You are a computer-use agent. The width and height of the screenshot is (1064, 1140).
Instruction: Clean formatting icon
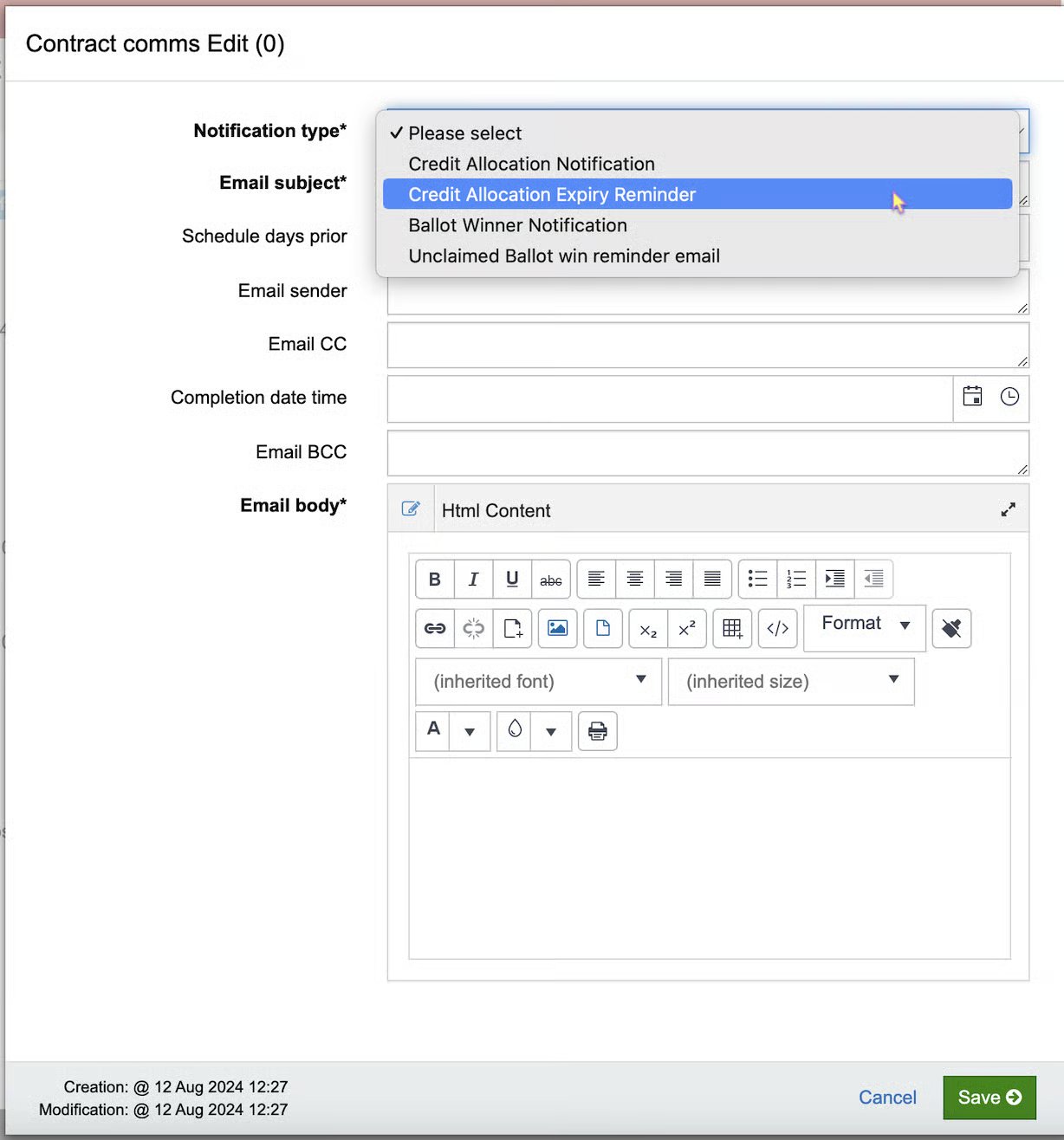[x=951, y=628]
